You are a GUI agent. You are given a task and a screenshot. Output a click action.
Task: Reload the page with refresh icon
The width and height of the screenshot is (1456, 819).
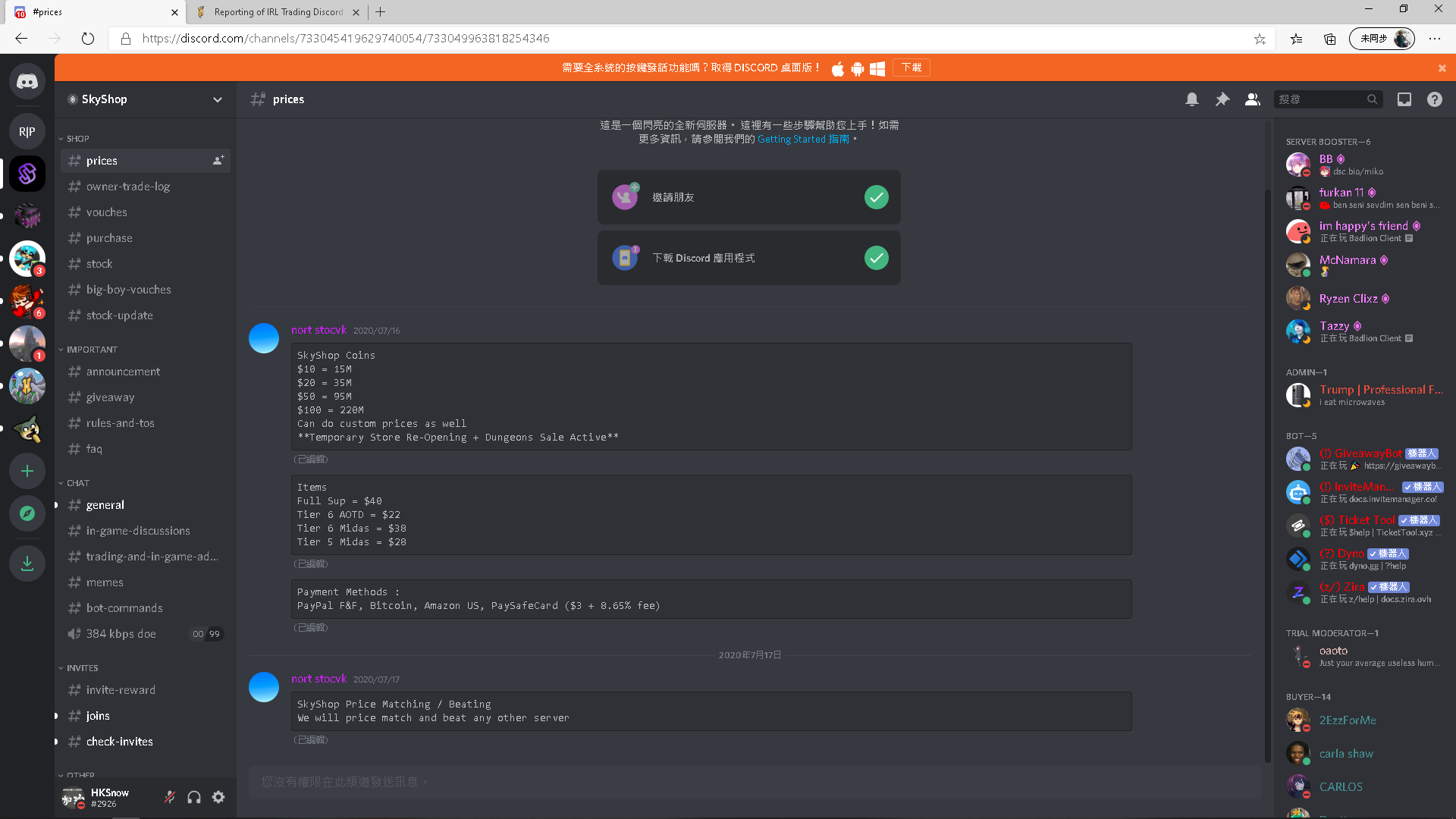tap(88, 38)
